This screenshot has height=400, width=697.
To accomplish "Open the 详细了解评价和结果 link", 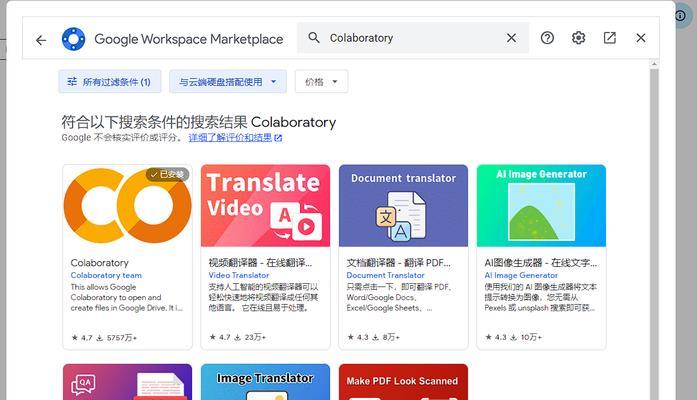I will (x=235, y=138).
